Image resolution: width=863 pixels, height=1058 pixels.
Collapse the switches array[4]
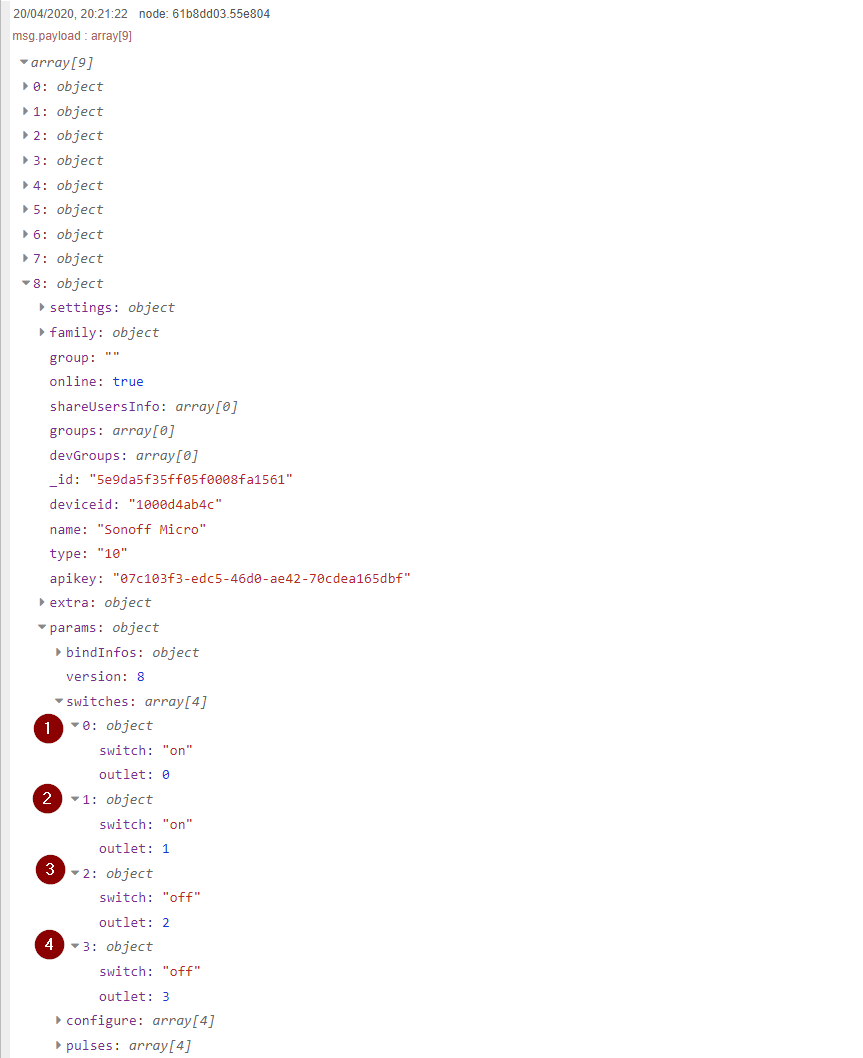(59, 701)
